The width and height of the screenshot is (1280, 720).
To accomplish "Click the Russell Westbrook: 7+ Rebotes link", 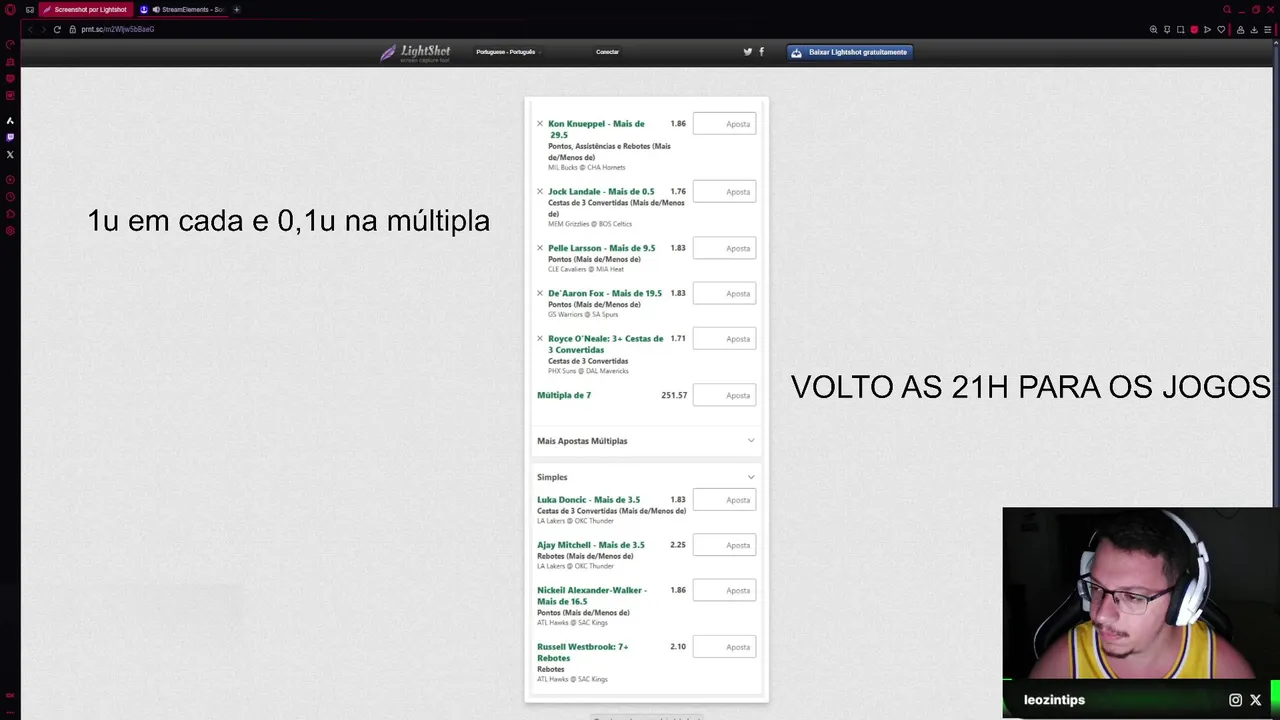I will click(x=583, y=652).
